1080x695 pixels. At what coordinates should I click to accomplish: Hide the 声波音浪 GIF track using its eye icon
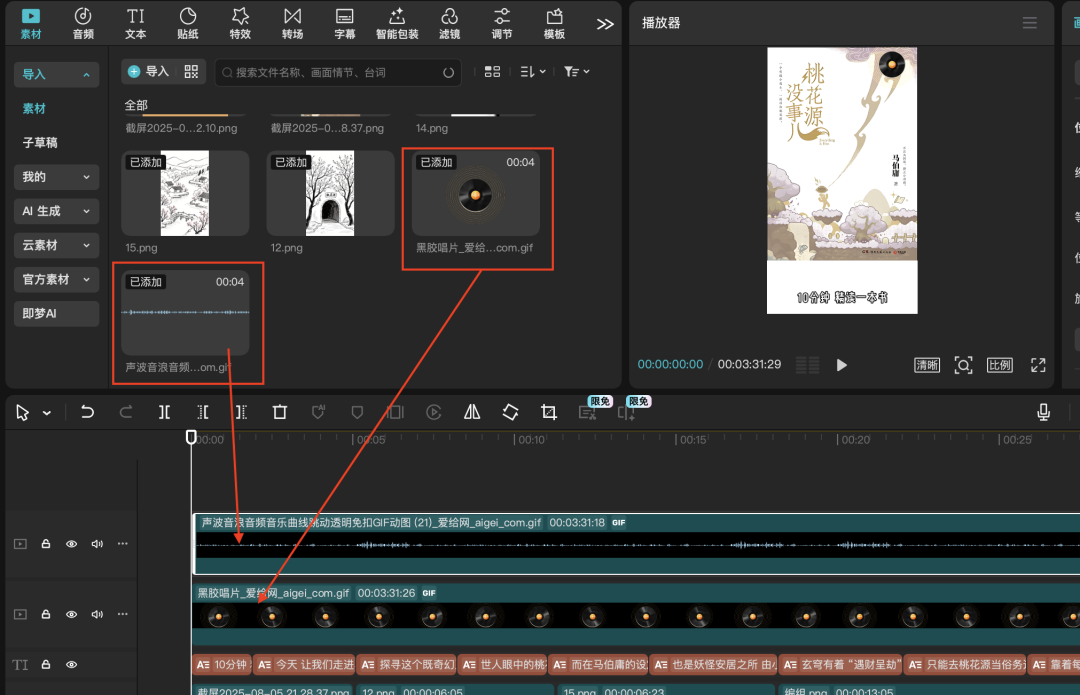click(x=71, y=544)
